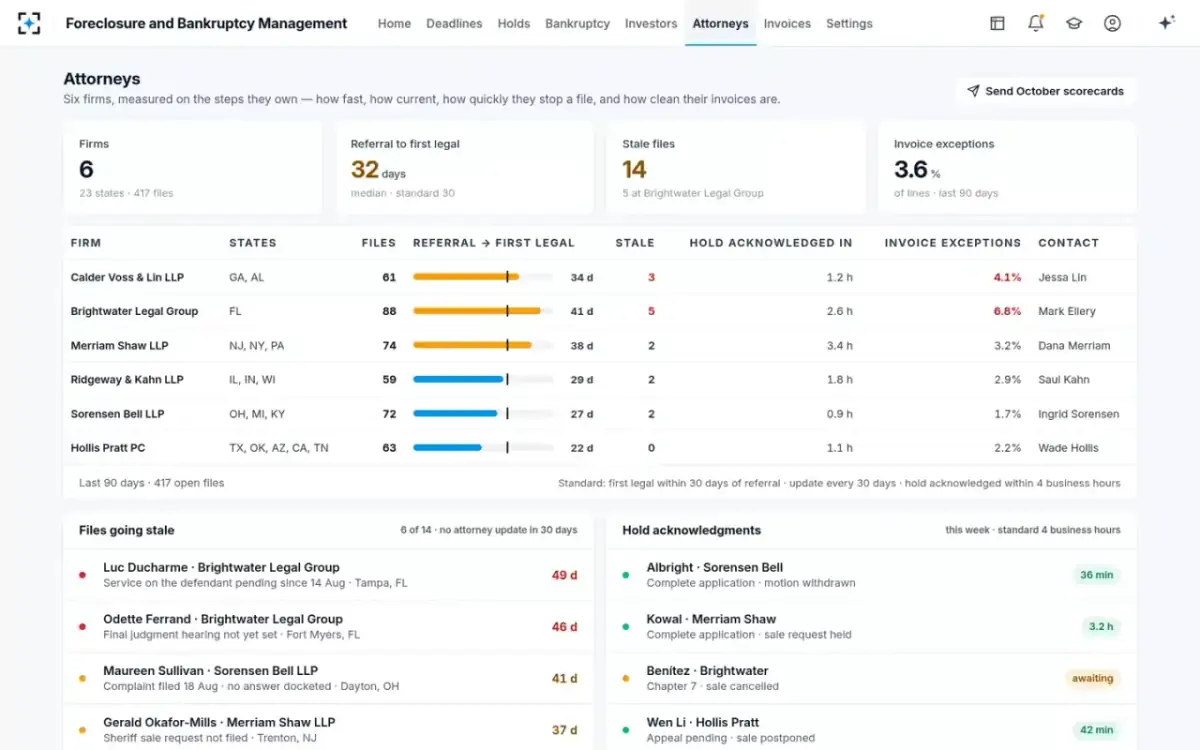This screenshot has width=1200, height=750.
Task: Open firm Hollis Pratt PC
Action: tap(108, 448)
